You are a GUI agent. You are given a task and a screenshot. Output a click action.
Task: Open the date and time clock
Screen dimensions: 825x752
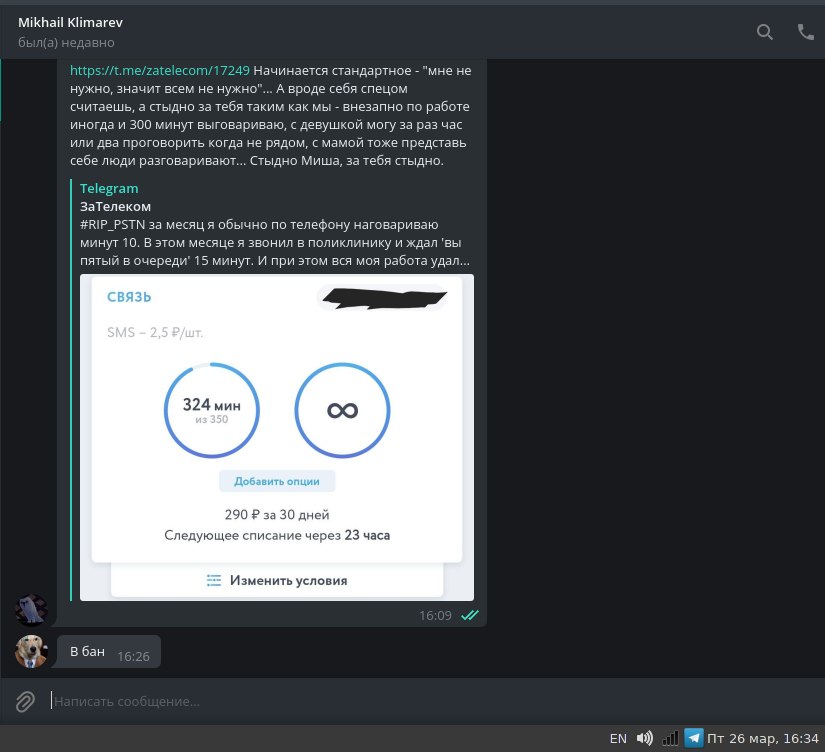point(762,739)
